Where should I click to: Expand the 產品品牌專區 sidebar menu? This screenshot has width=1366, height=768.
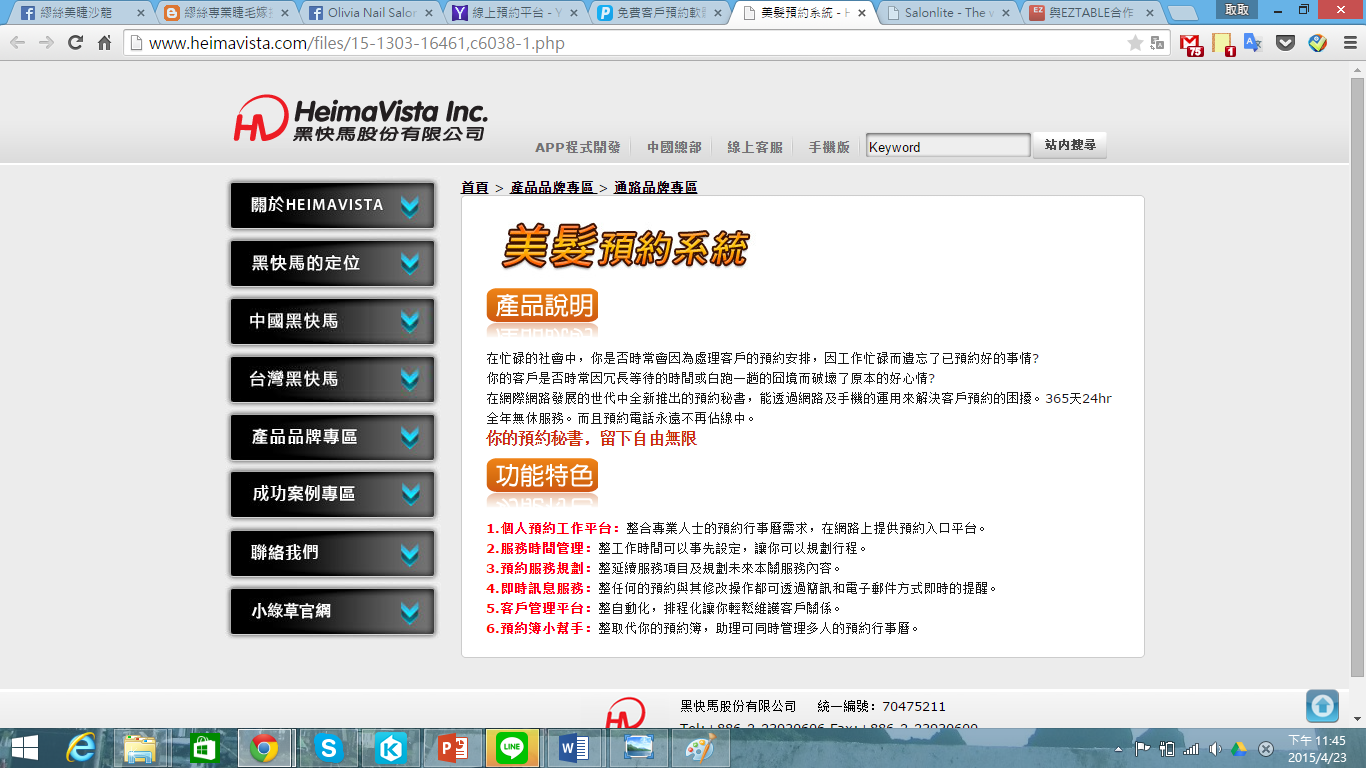[333, 437]
